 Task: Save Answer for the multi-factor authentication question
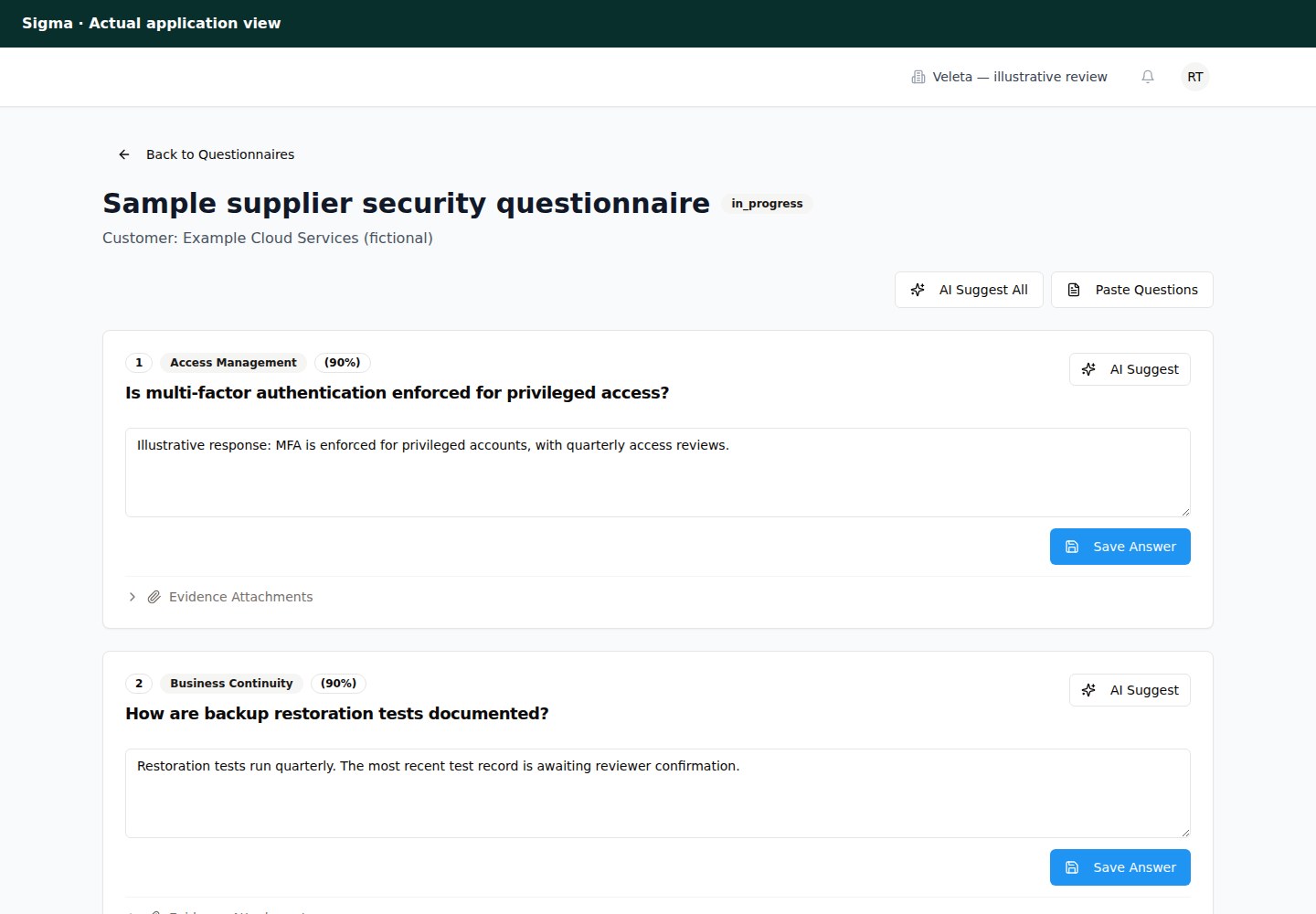click(1120, 547)
